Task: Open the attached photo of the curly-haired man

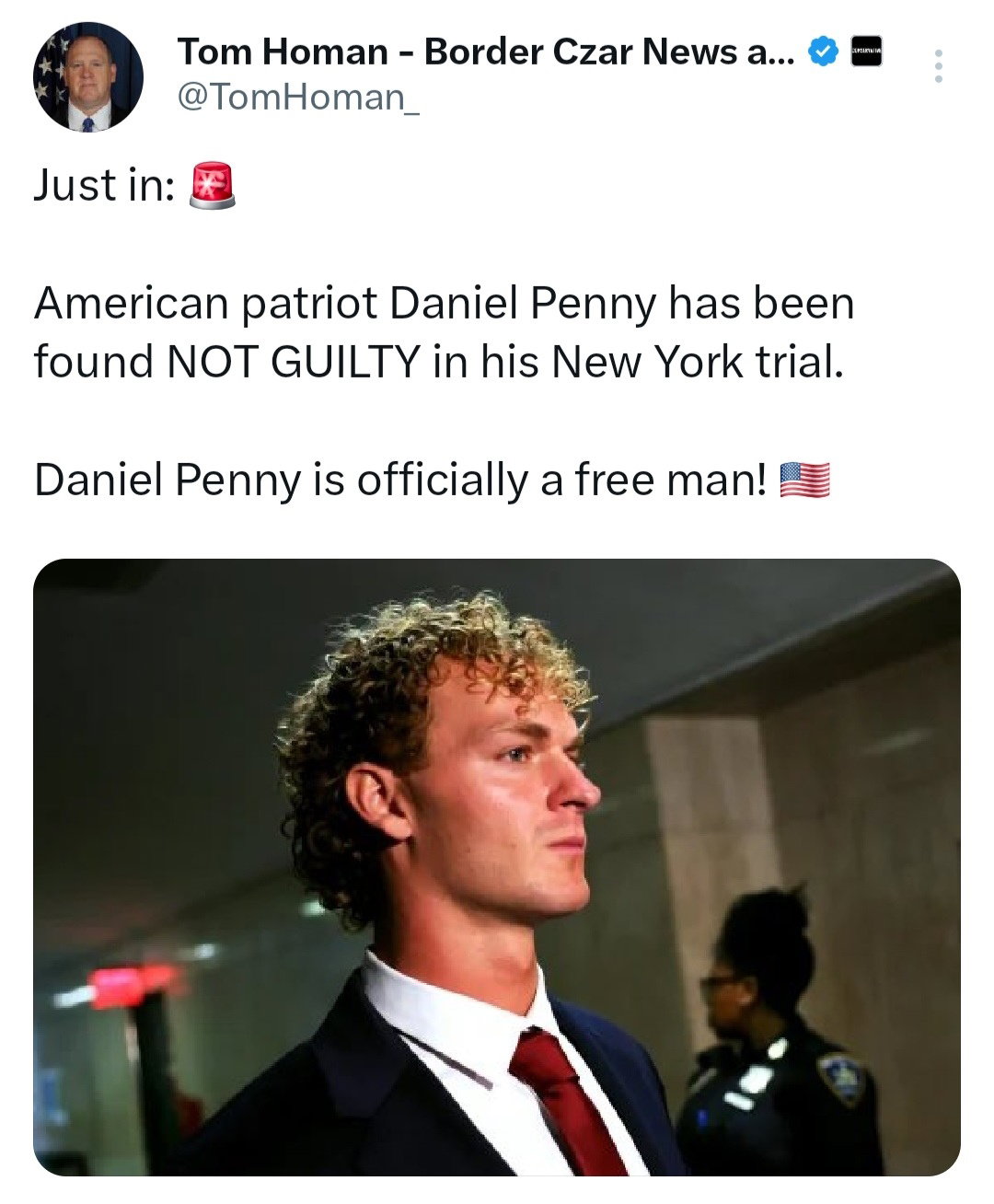Action: point(497,867)
